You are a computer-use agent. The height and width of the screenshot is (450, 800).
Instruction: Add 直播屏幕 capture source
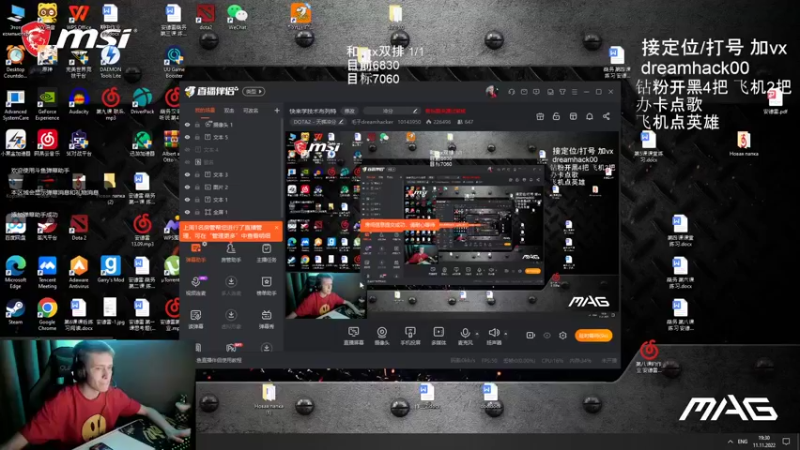[x=353, y=336]
